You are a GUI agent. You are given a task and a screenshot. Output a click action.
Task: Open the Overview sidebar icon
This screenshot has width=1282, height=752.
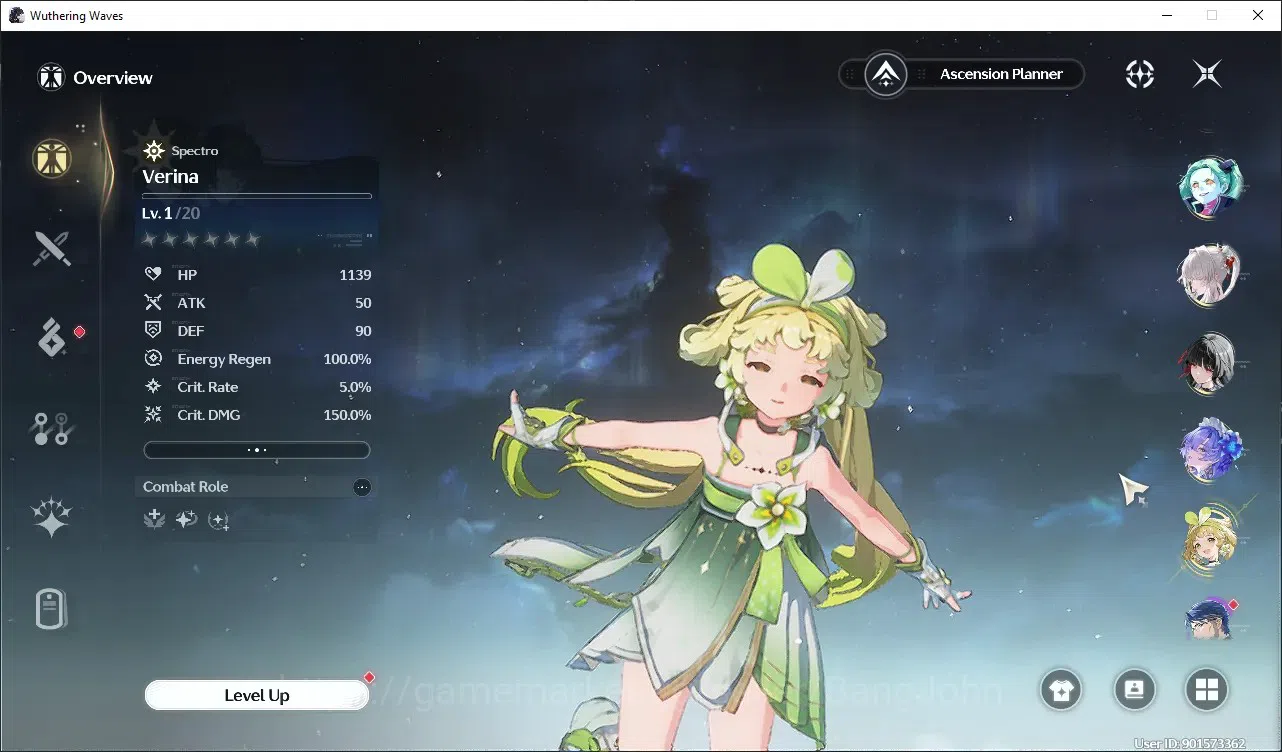pyautogui.click(x=52, y=157)
